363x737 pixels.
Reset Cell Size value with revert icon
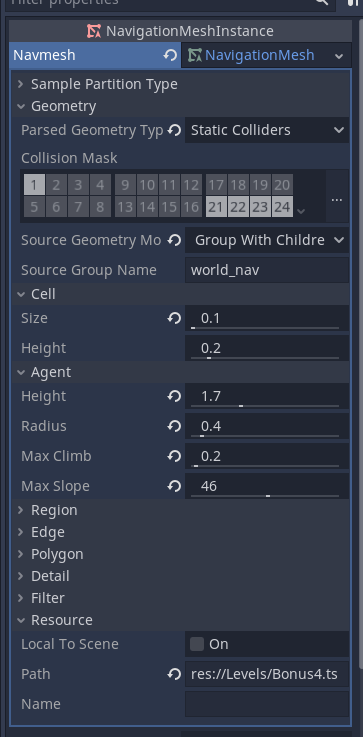tap(174, 318)
